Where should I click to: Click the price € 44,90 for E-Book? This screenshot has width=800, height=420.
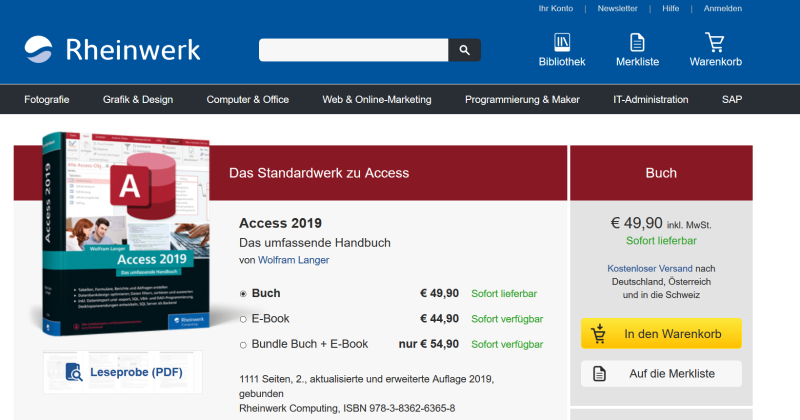pyautogui.click(x=439, y=319)
